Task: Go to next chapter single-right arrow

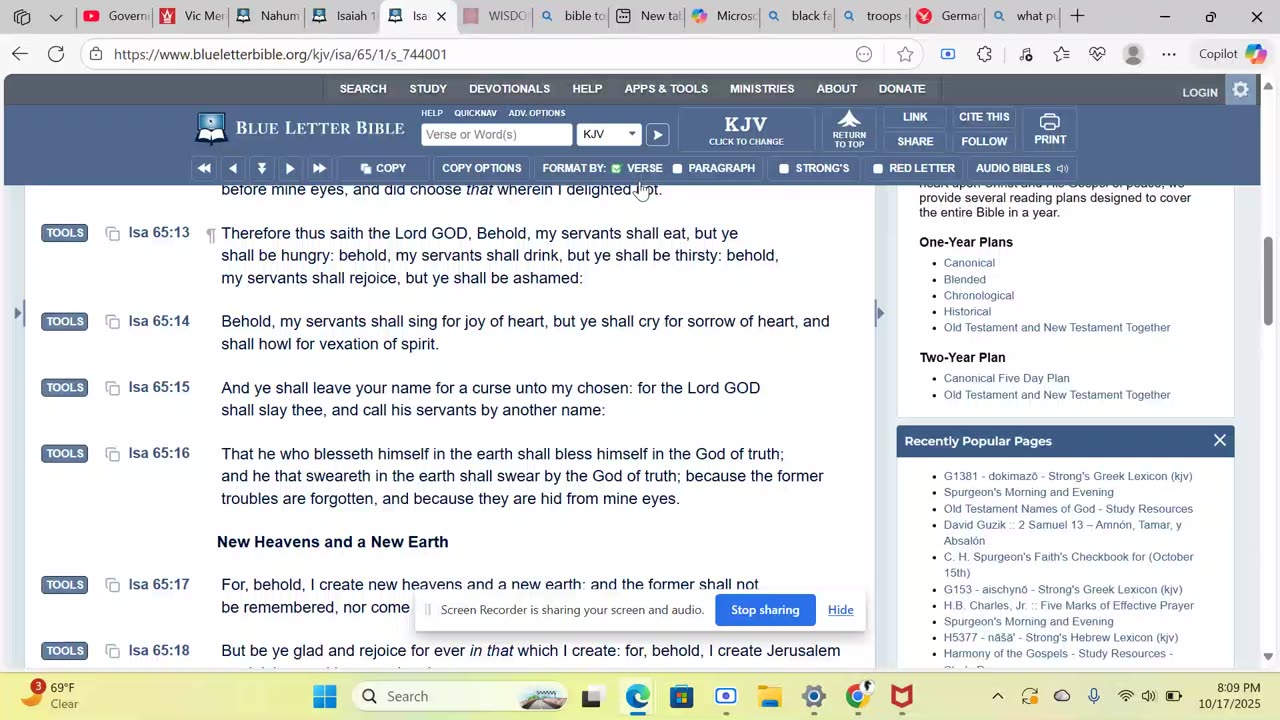Action: 290,168
